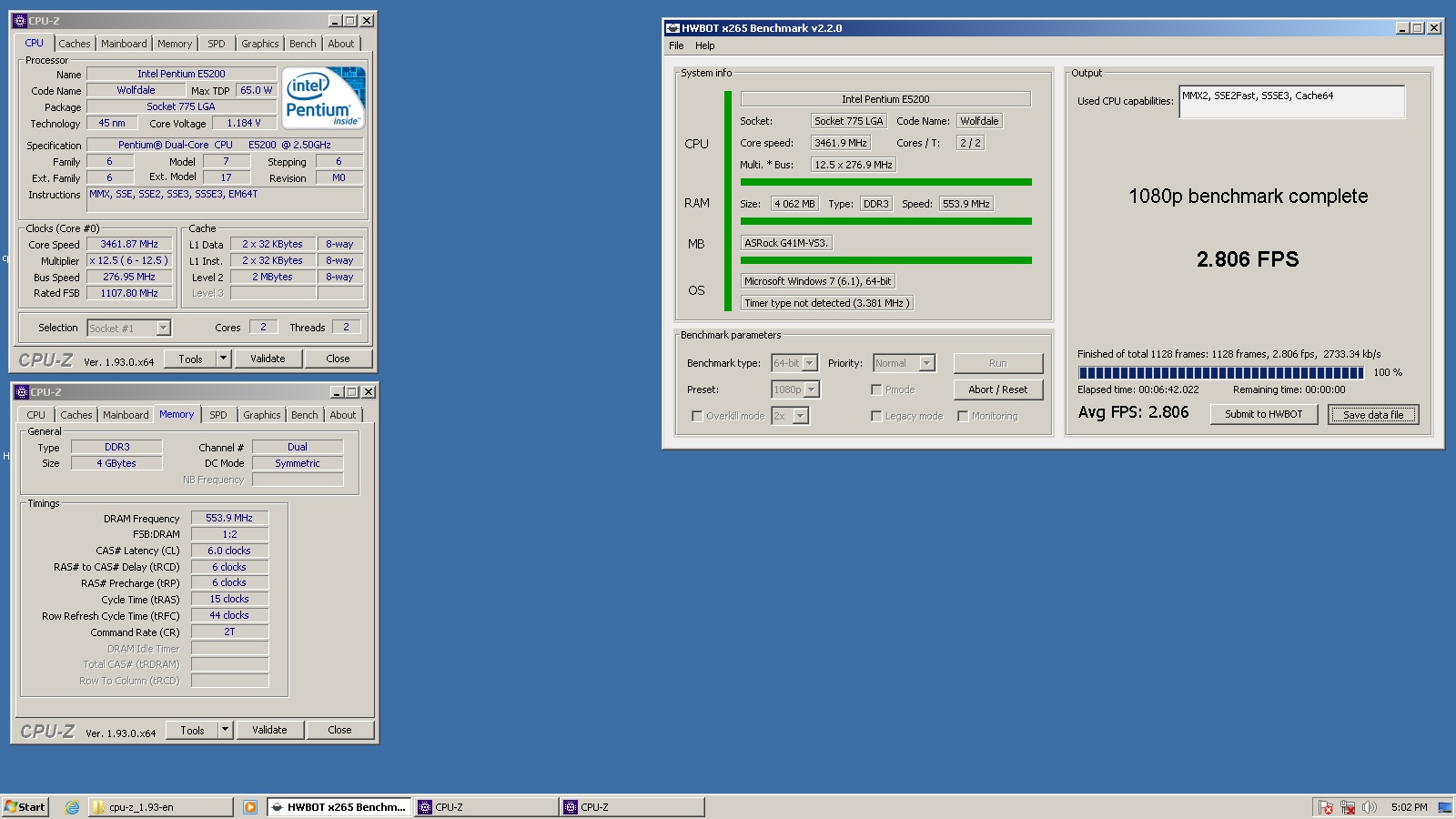Click the volume speaker tray icon
Image resolution: width=1456 pixels, height=819 pixels.
[x=1370, y=807]
